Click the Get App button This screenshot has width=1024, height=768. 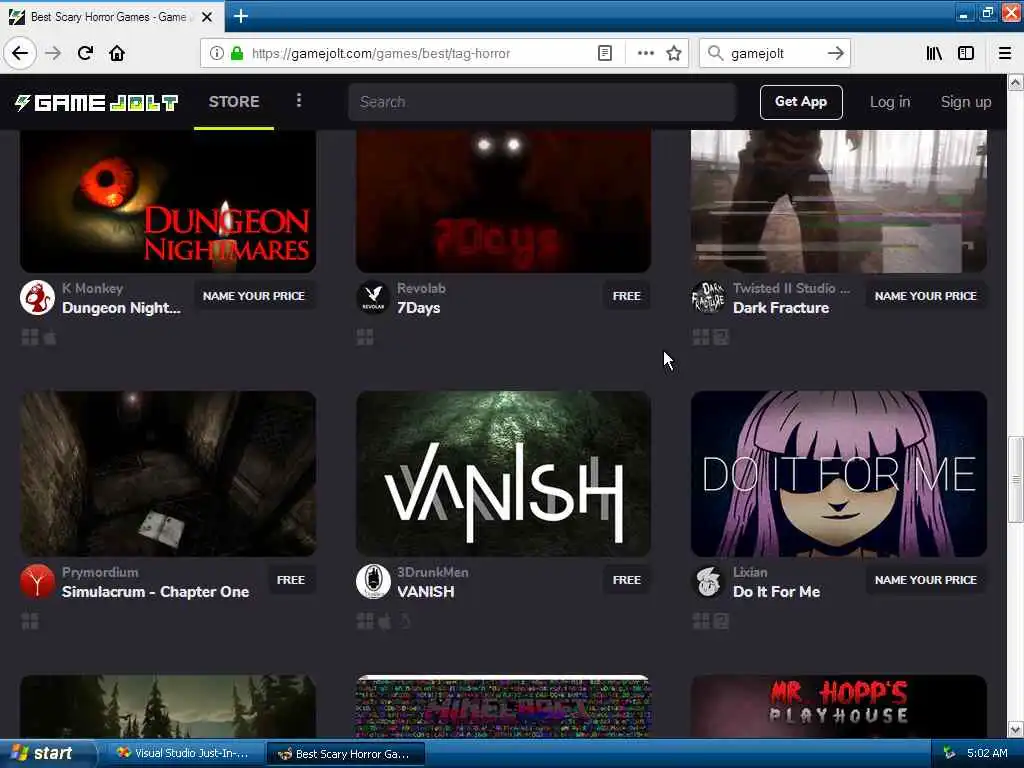point(801,102)
